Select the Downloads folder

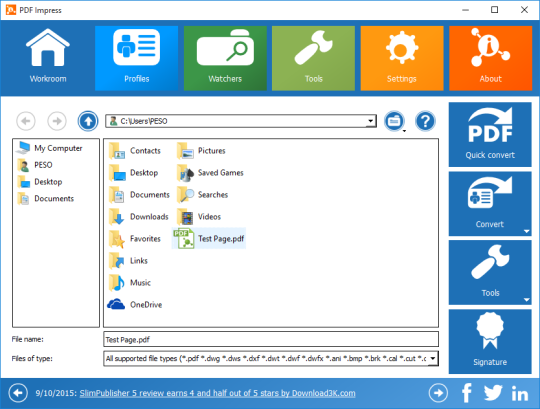coord(138,217)
